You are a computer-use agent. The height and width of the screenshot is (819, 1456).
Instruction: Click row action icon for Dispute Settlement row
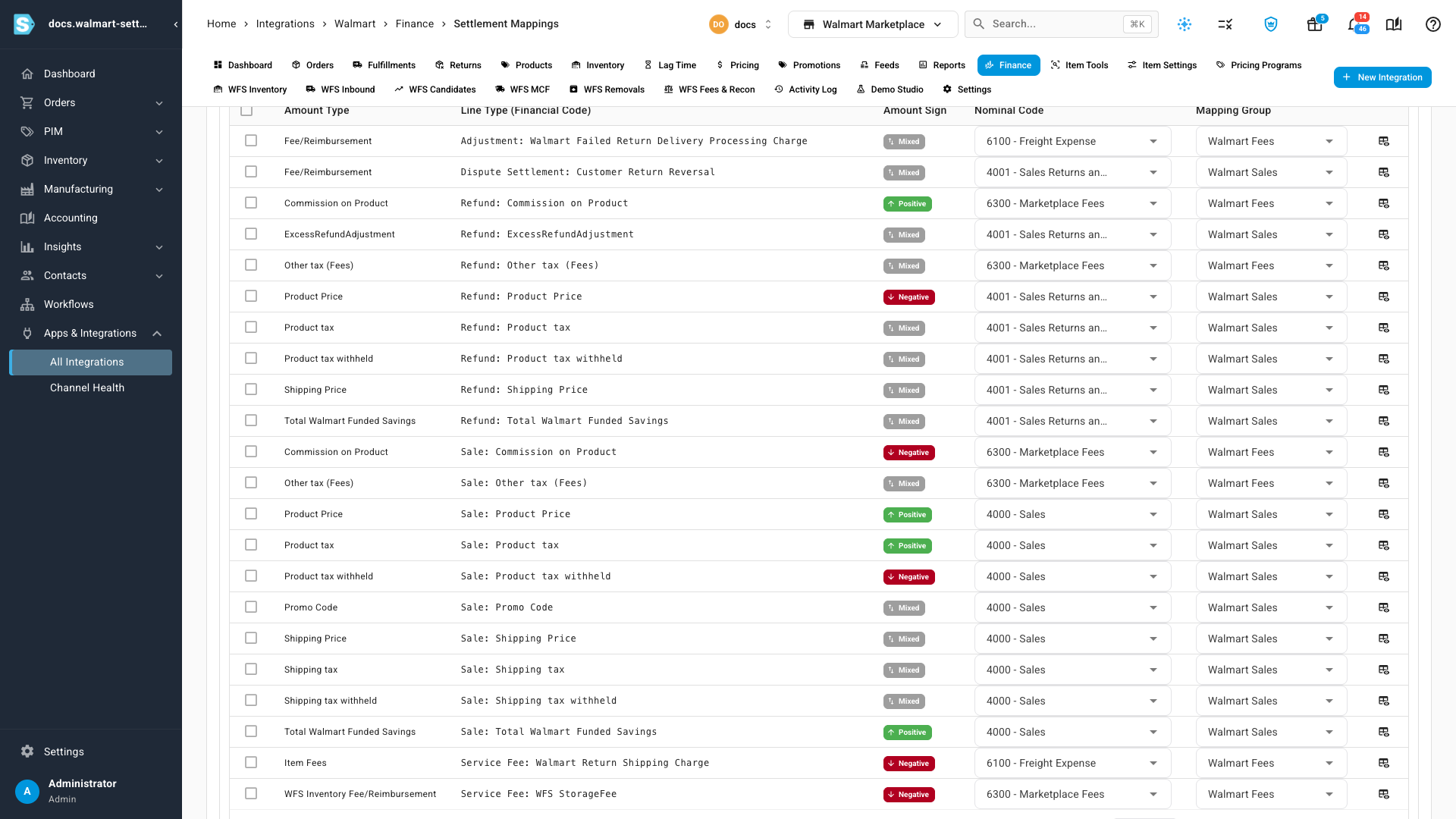coord(1384,172)
